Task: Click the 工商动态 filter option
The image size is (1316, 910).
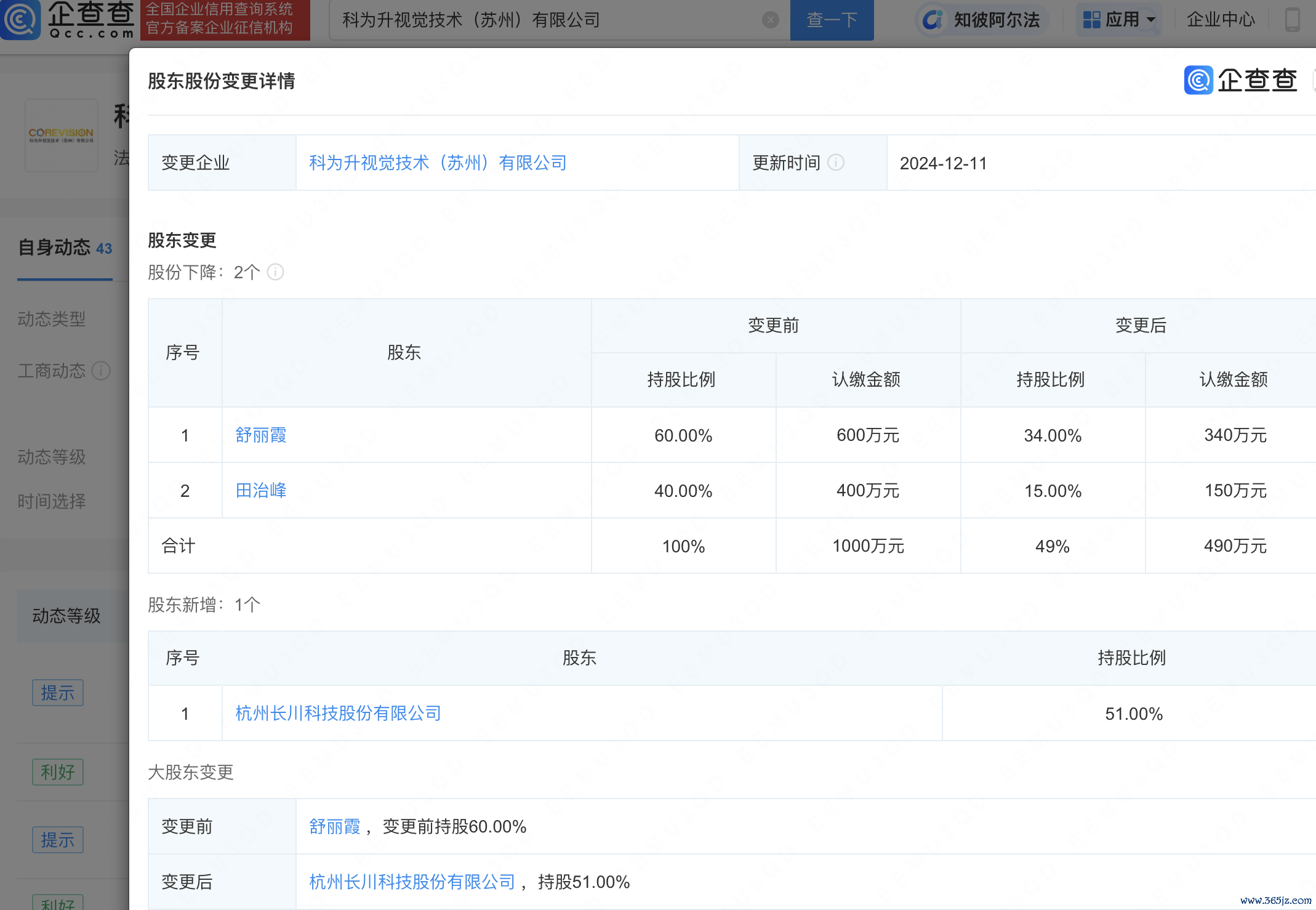Action: (52, 371)
